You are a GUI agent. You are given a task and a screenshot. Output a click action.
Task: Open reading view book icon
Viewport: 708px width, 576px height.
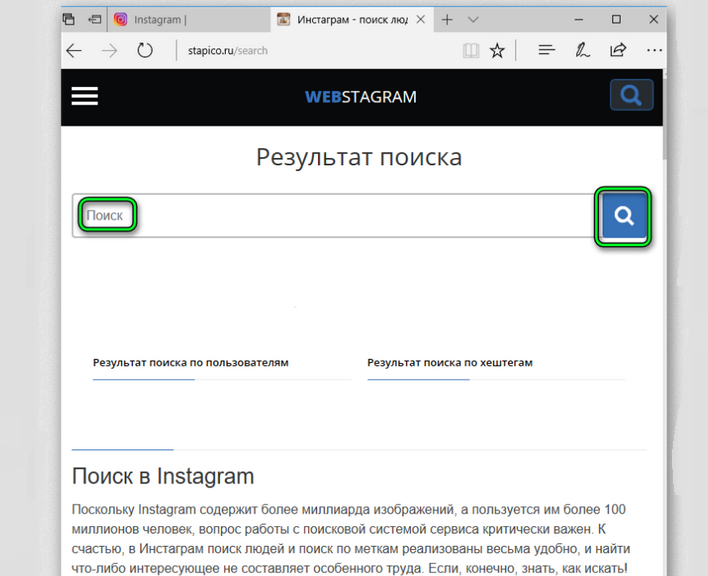click(x=470, y=51)
